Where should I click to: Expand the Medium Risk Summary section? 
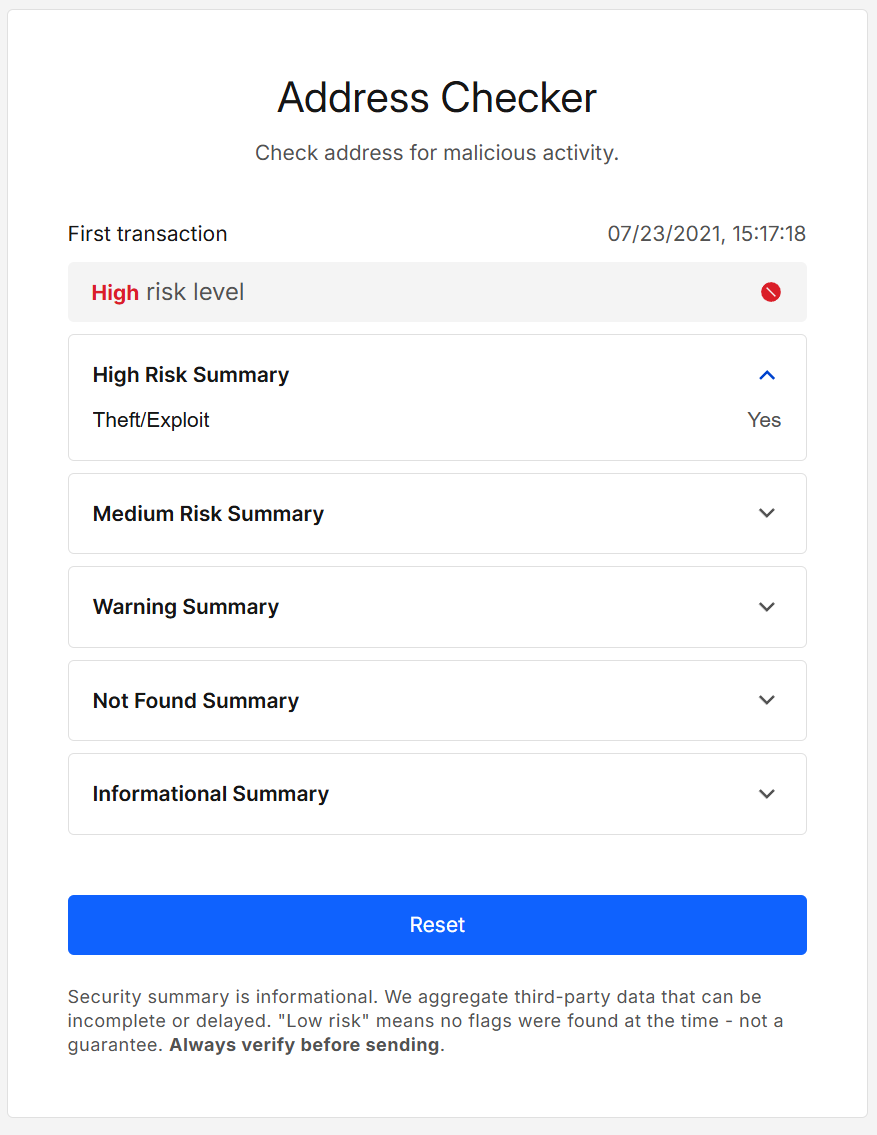[766, 513]
